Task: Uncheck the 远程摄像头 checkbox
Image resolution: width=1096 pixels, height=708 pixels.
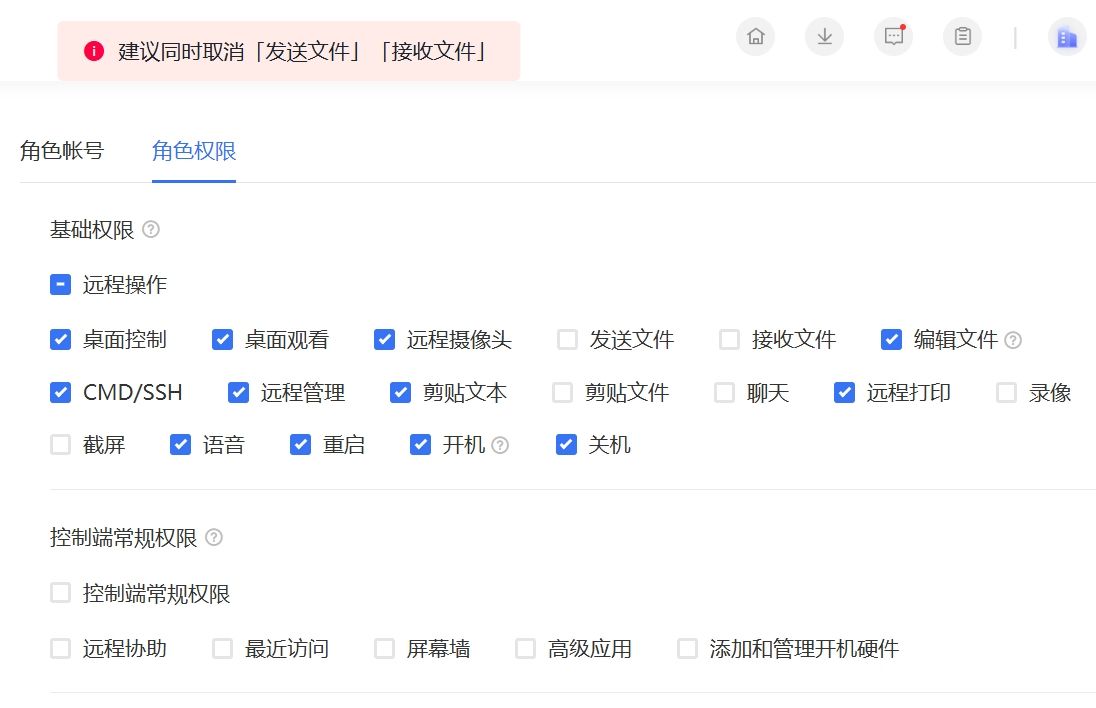Action: [384, 340]
